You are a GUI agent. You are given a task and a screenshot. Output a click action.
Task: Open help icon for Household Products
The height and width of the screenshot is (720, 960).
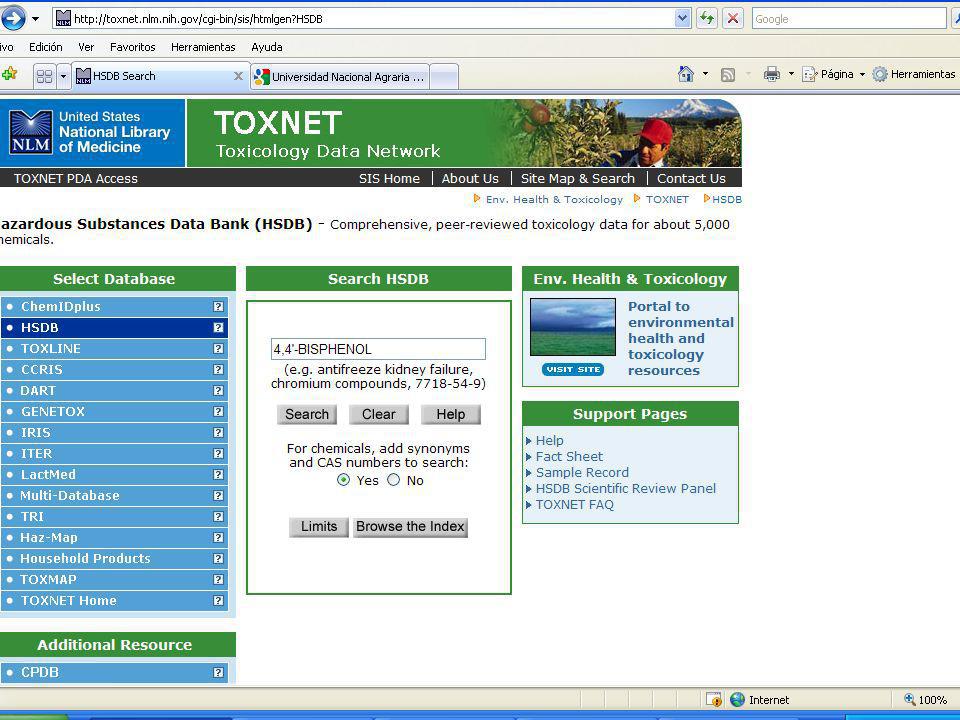click(x=218, y=558)
